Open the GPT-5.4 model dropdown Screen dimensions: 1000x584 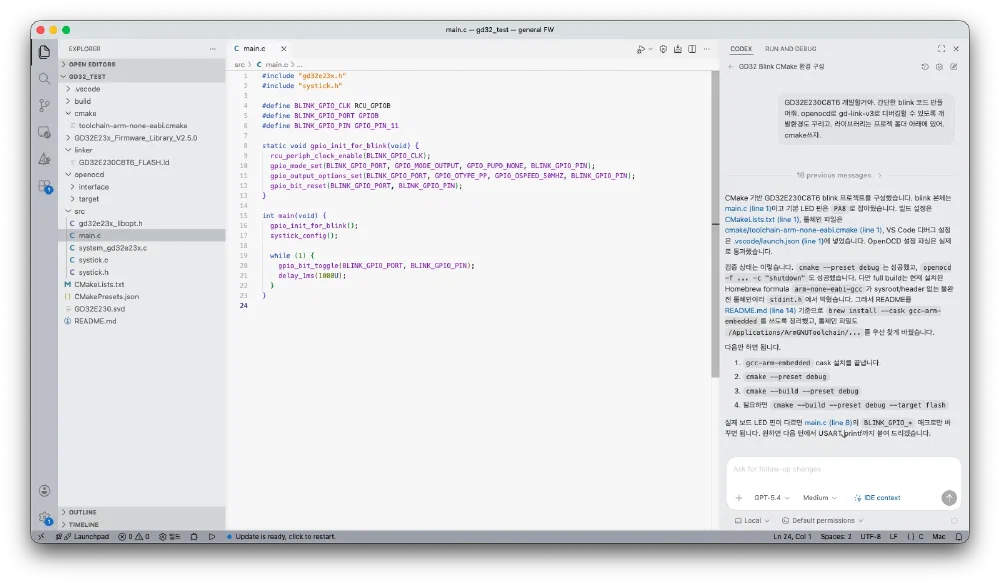(772, 498)
